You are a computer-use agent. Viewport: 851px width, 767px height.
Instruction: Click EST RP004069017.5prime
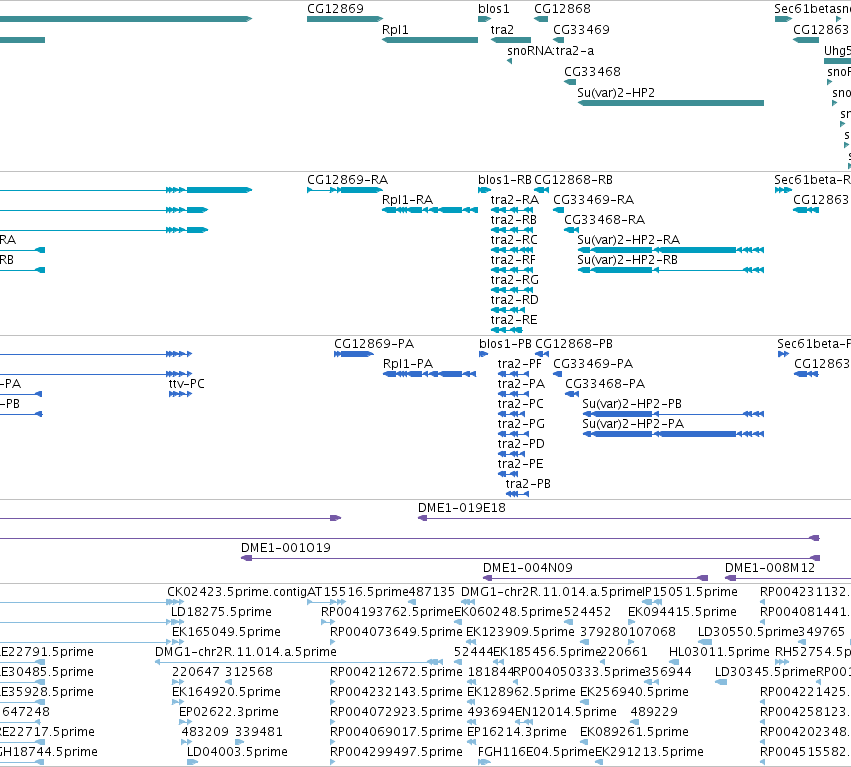(x=396, y=732)
